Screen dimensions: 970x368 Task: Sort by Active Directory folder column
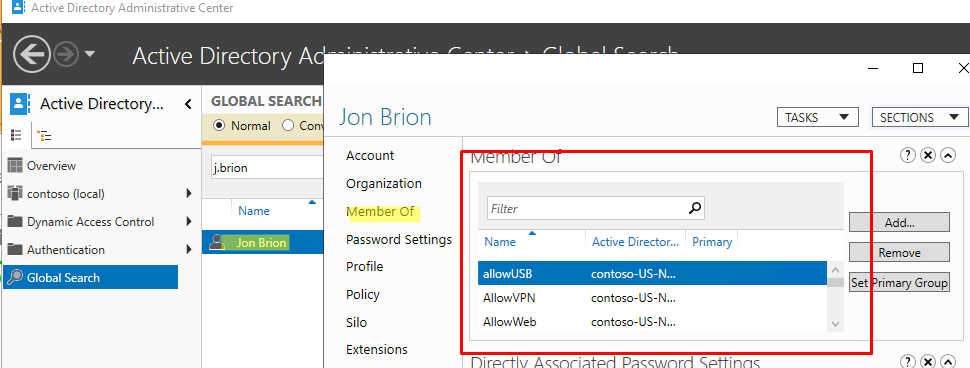(635, 242)
